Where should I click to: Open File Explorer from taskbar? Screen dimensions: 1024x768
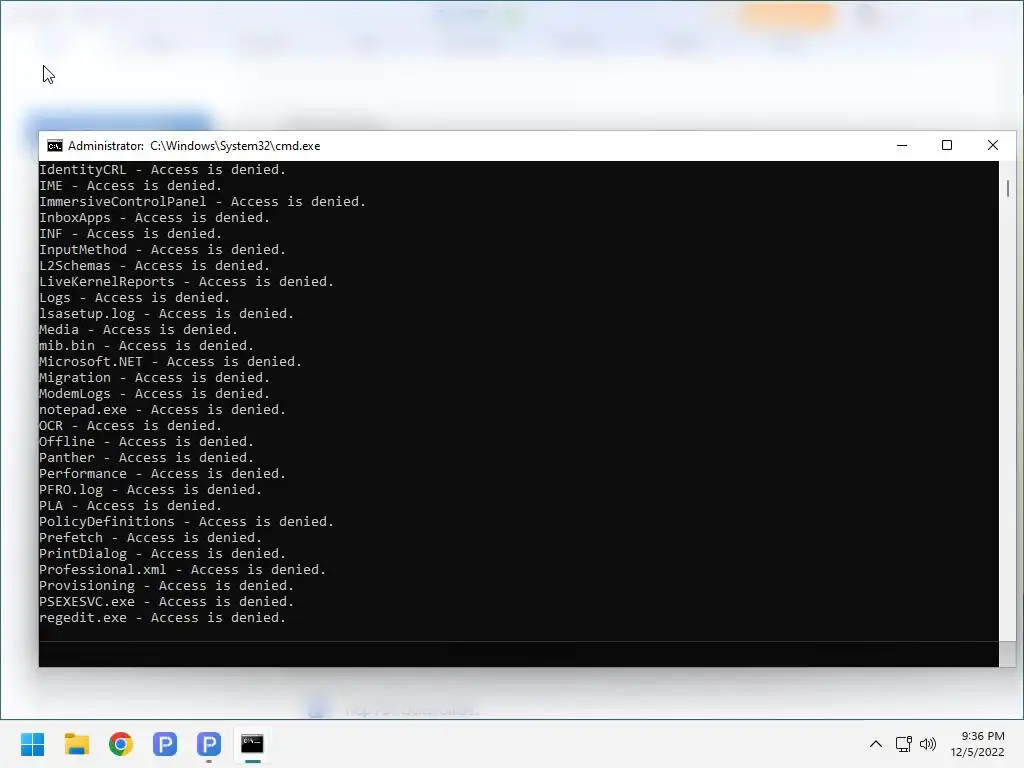point(76,744)
